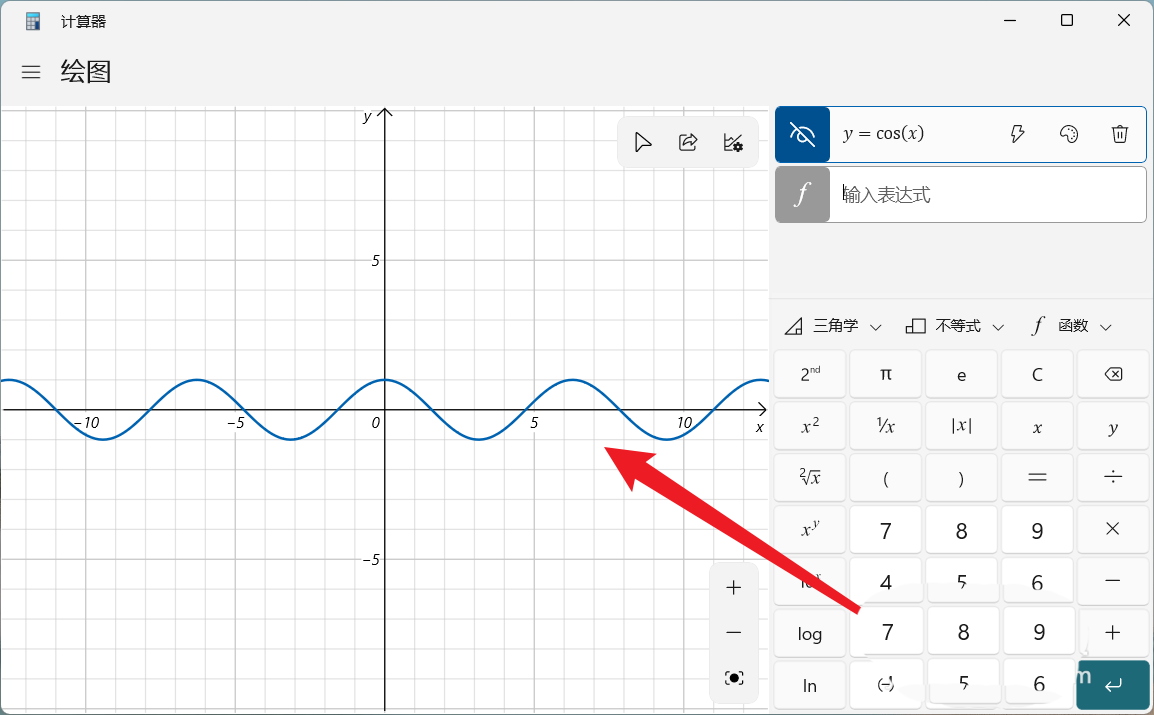Image resolution: width=1154 pixels, height=715 pixels.
Task: Select the trace cursor tool
Action: 643,142
